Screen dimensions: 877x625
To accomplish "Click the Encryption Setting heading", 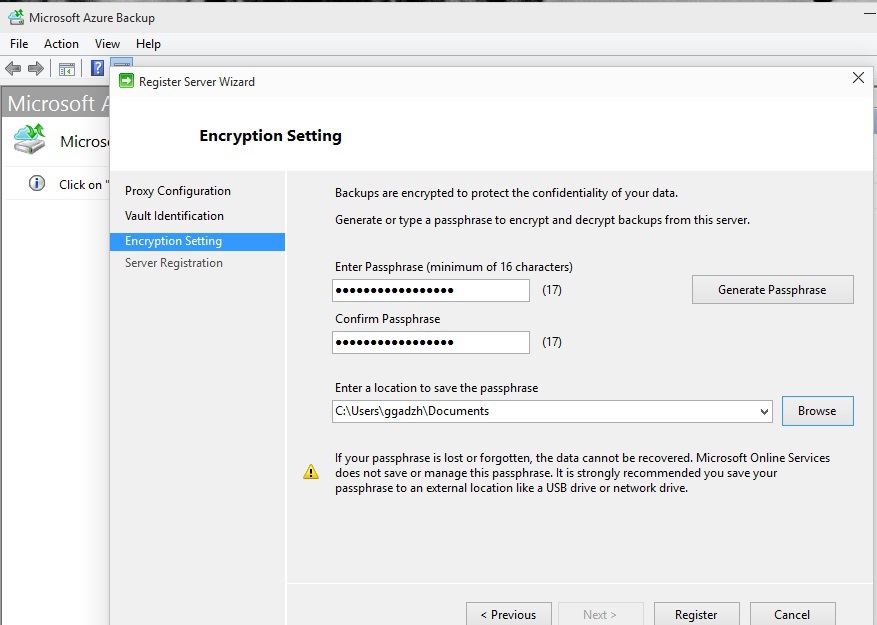I will (x=271, y=136).
